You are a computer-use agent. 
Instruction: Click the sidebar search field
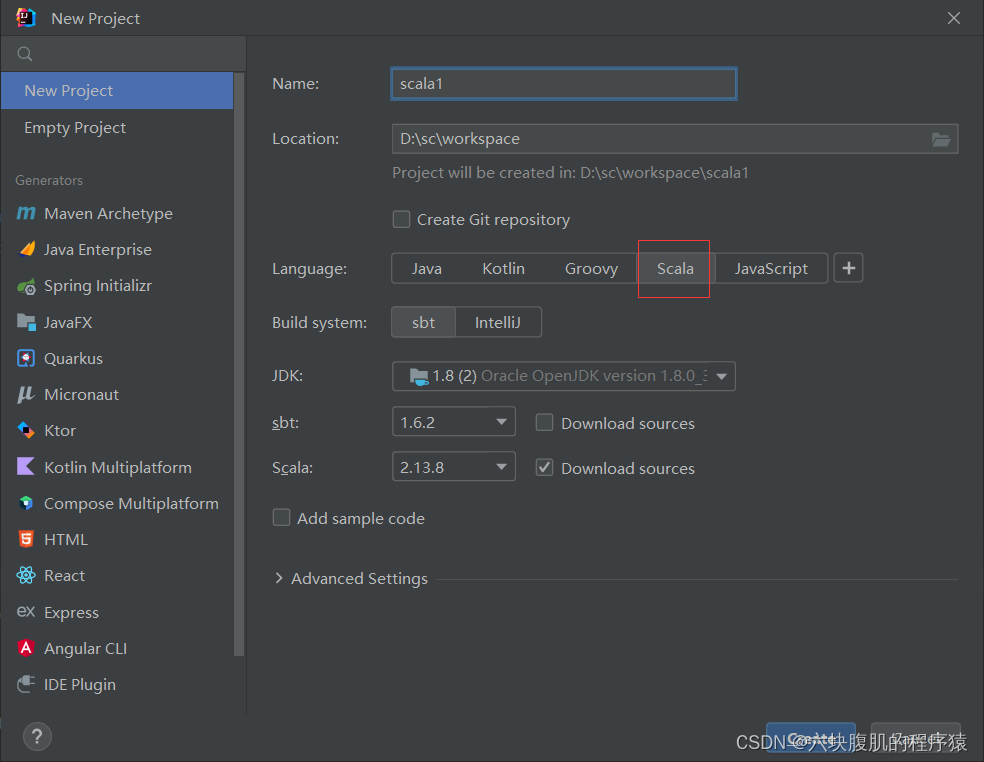click(123, 54)
